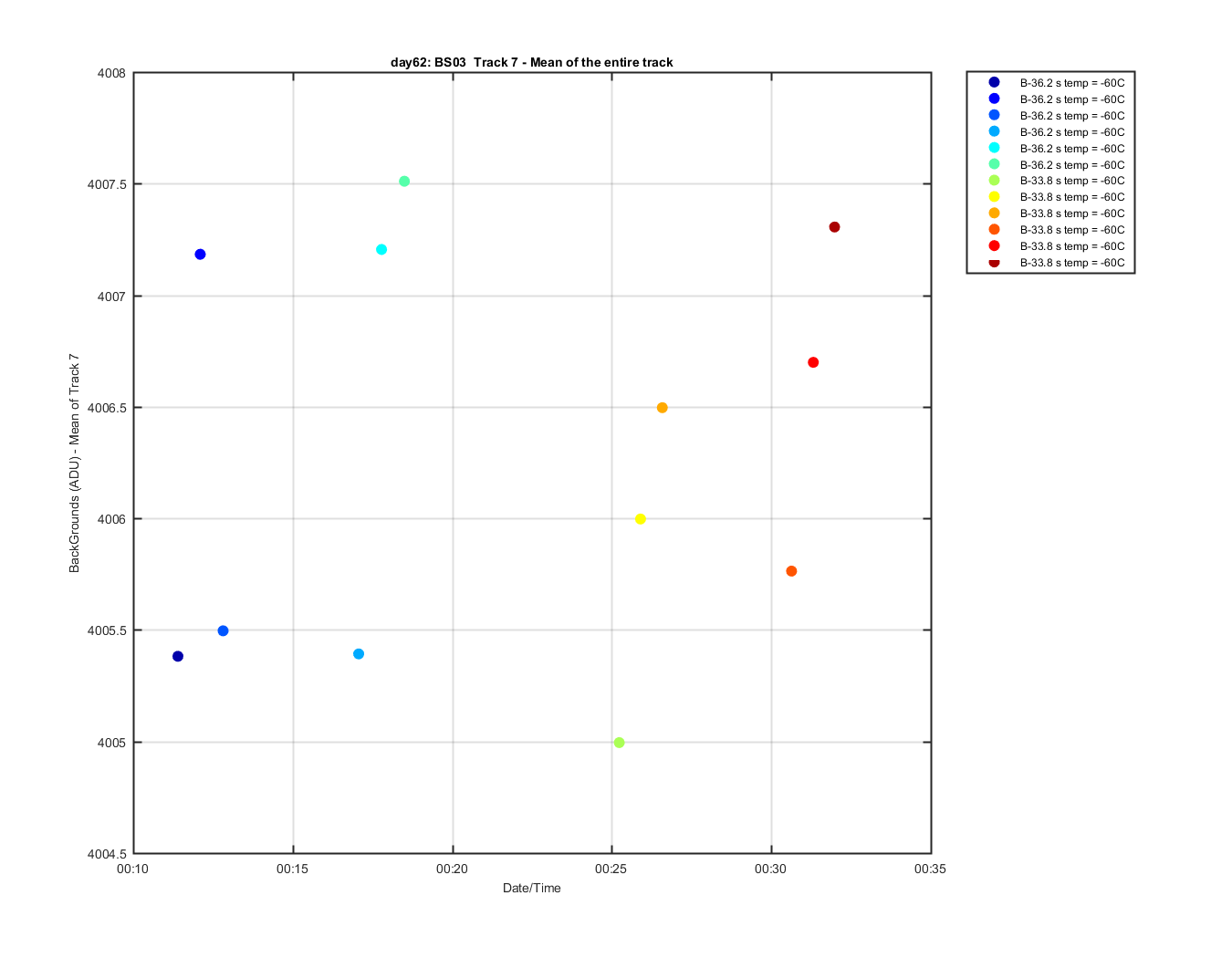Click the dark navy data point near 4005.4

(x=178, y=656)
